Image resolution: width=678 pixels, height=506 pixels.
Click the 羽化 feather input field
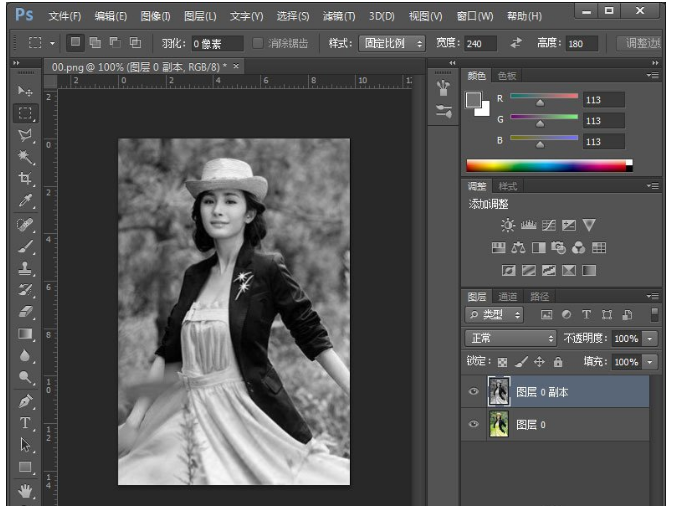click(218, 44)
